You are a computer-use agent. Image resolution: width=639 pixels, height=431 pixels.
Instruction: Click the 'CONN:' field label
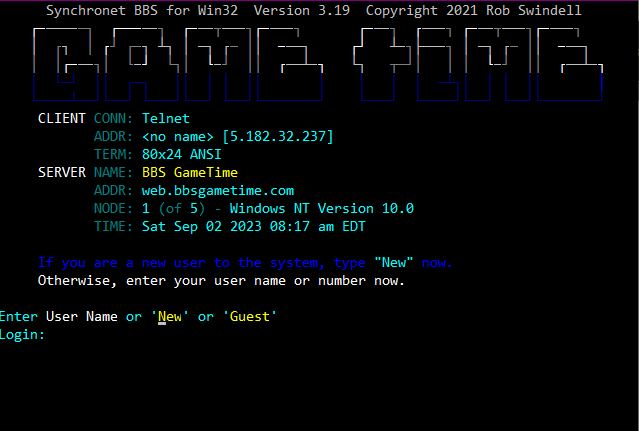coord(113,119)
